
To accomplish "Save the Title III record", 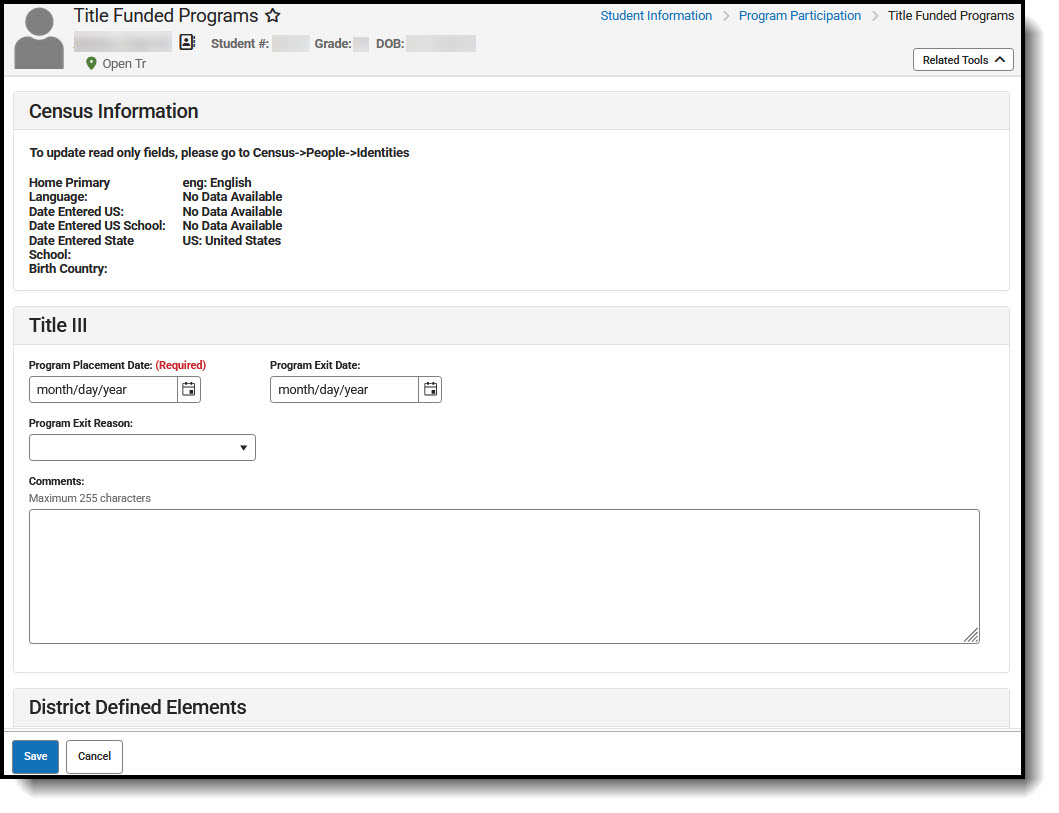I will [x=35, y=756].
